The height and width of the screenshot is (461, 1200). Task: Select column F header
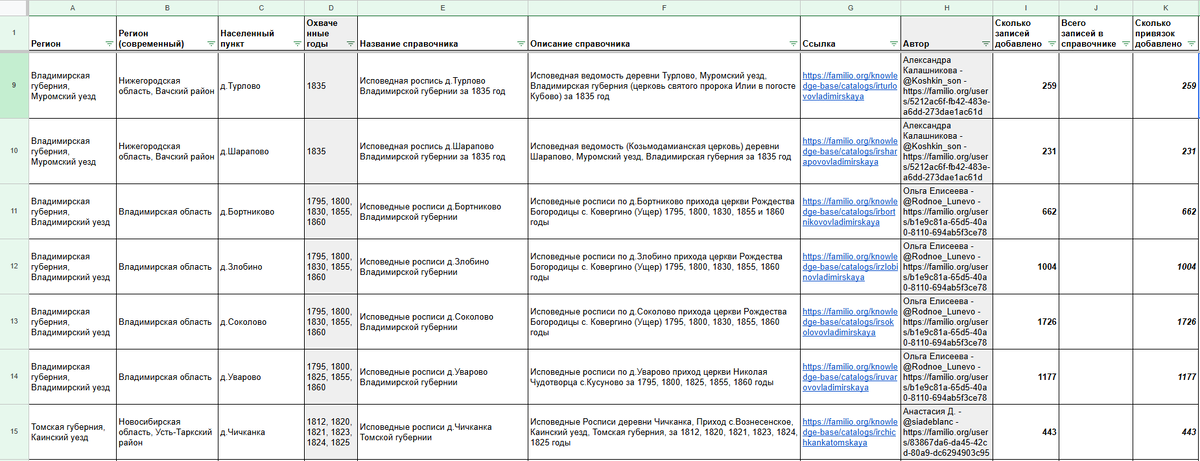tap(663, 7)
